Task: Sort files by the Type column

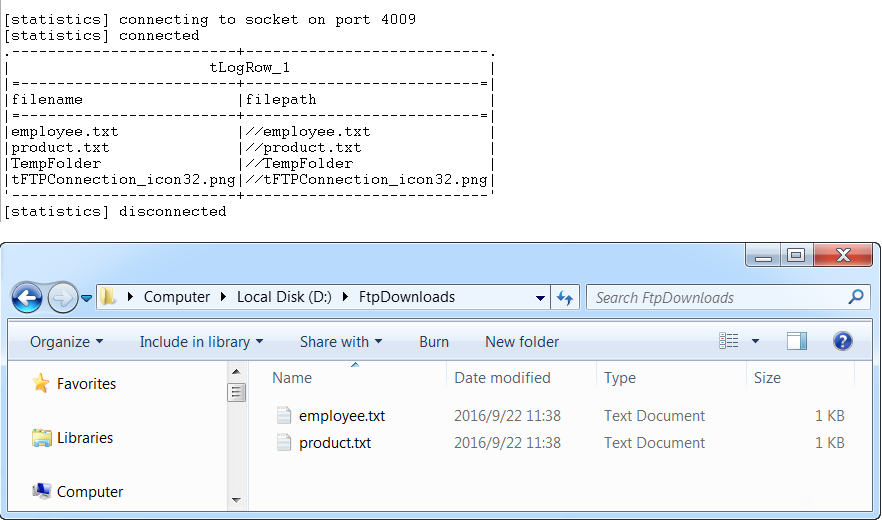Action: tap(620, 378)
